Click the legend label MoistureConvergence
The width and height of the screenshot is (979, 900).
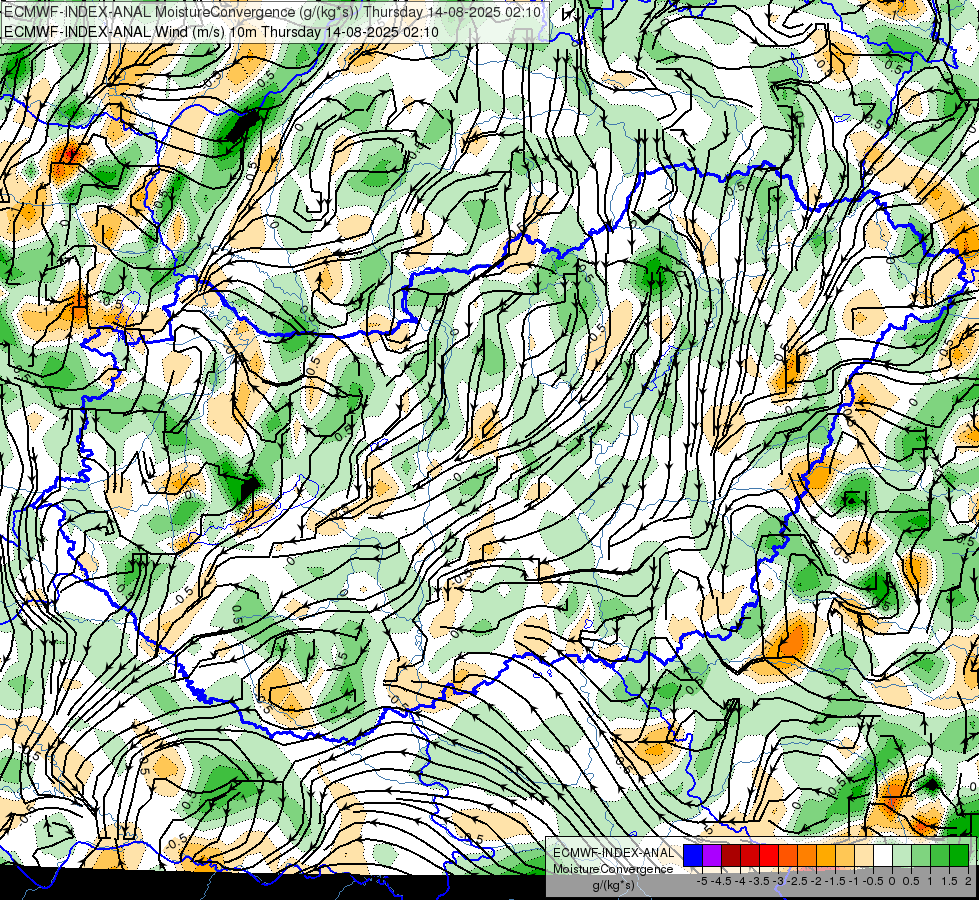[613, 869]
